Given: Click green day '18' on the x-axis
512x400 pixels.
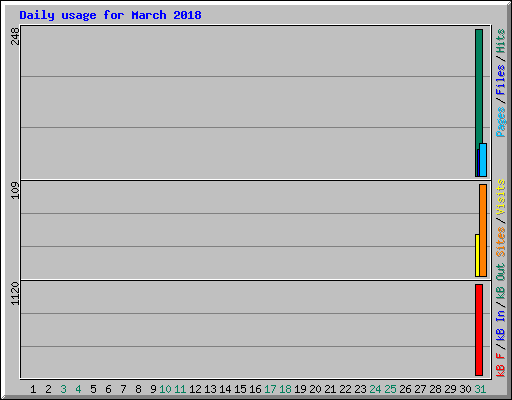Looking at the screenshot, I should (285, 389).
